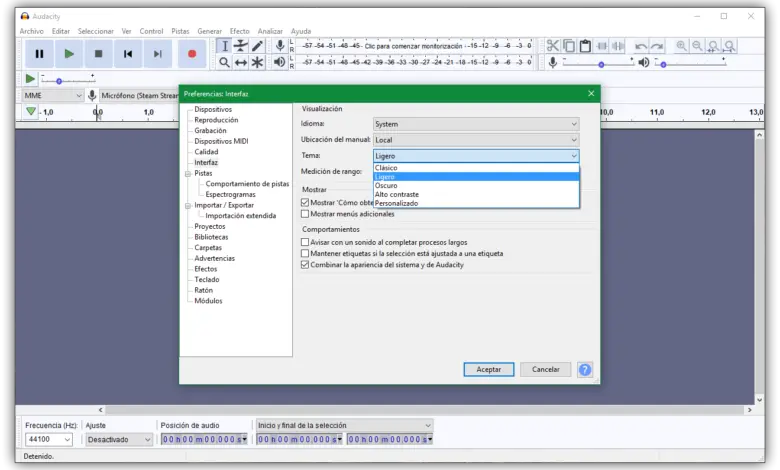780x470 pixels.
Task: Check 'Avisar con un sonido' option
Action: point(305,242)
